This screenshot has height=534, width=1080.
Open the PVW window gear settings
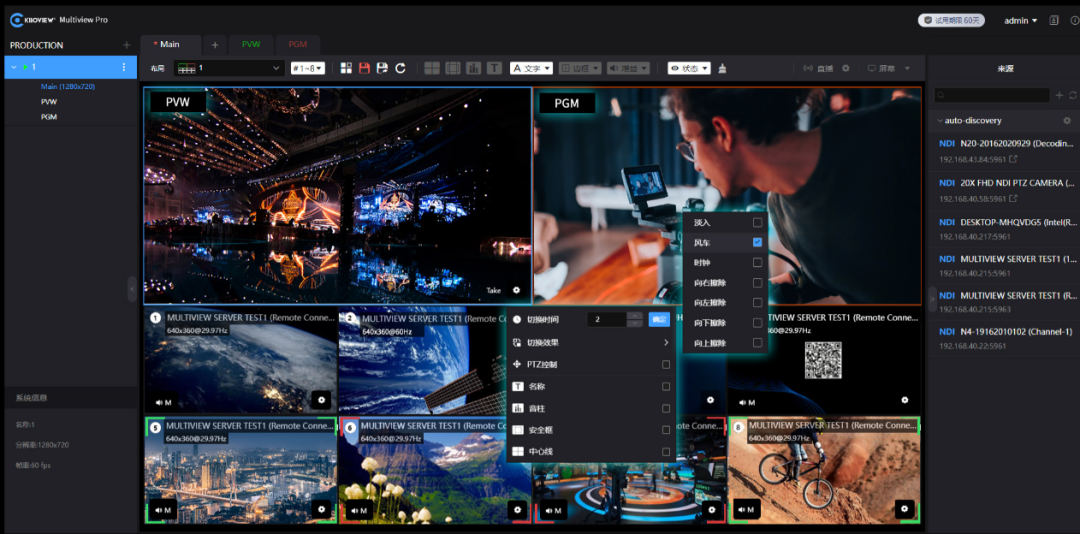pyautogui.click(x=517, y=290)
